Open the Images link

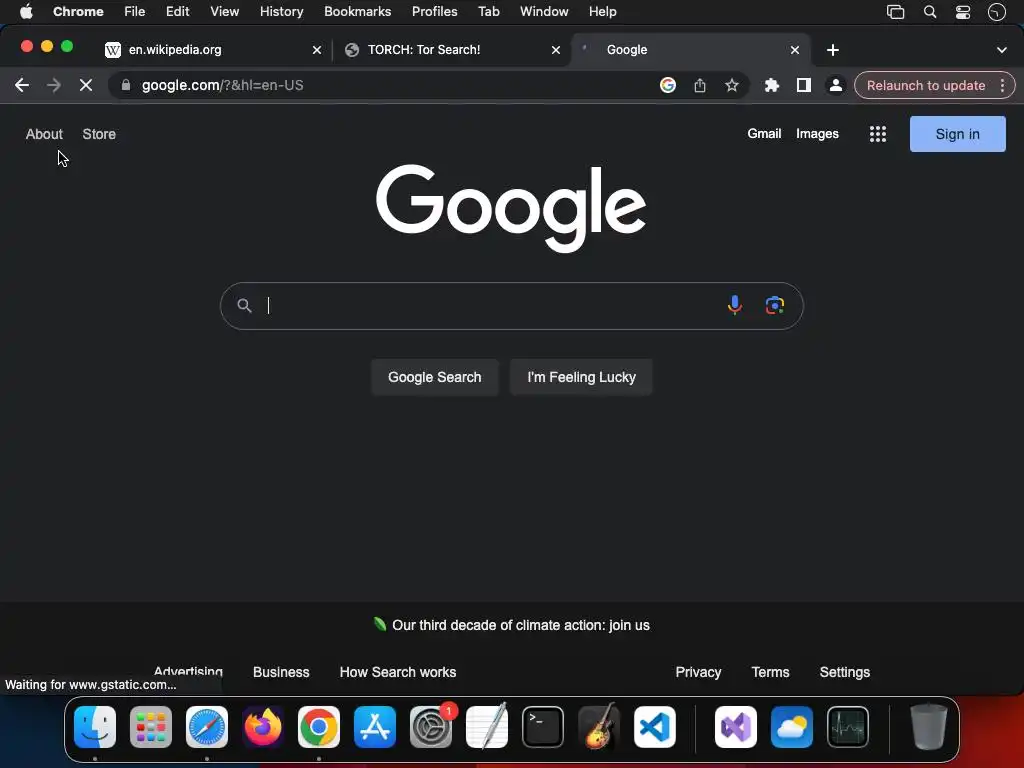pyautogui.click(x=817, y=133)
